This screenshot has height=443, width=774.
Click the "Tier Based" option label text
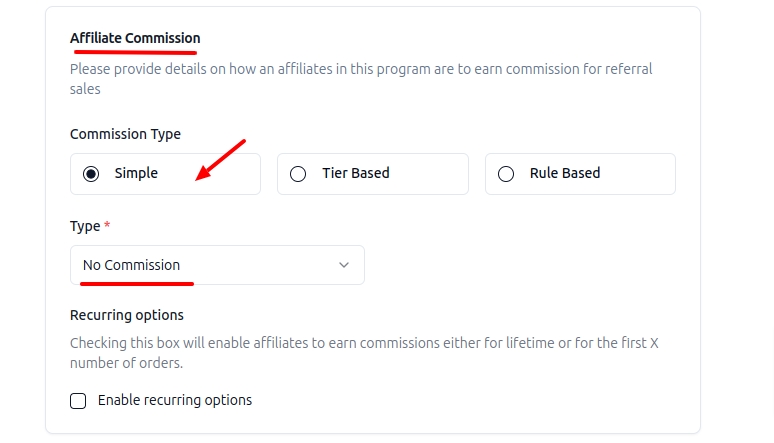click(x=355, y=173)
